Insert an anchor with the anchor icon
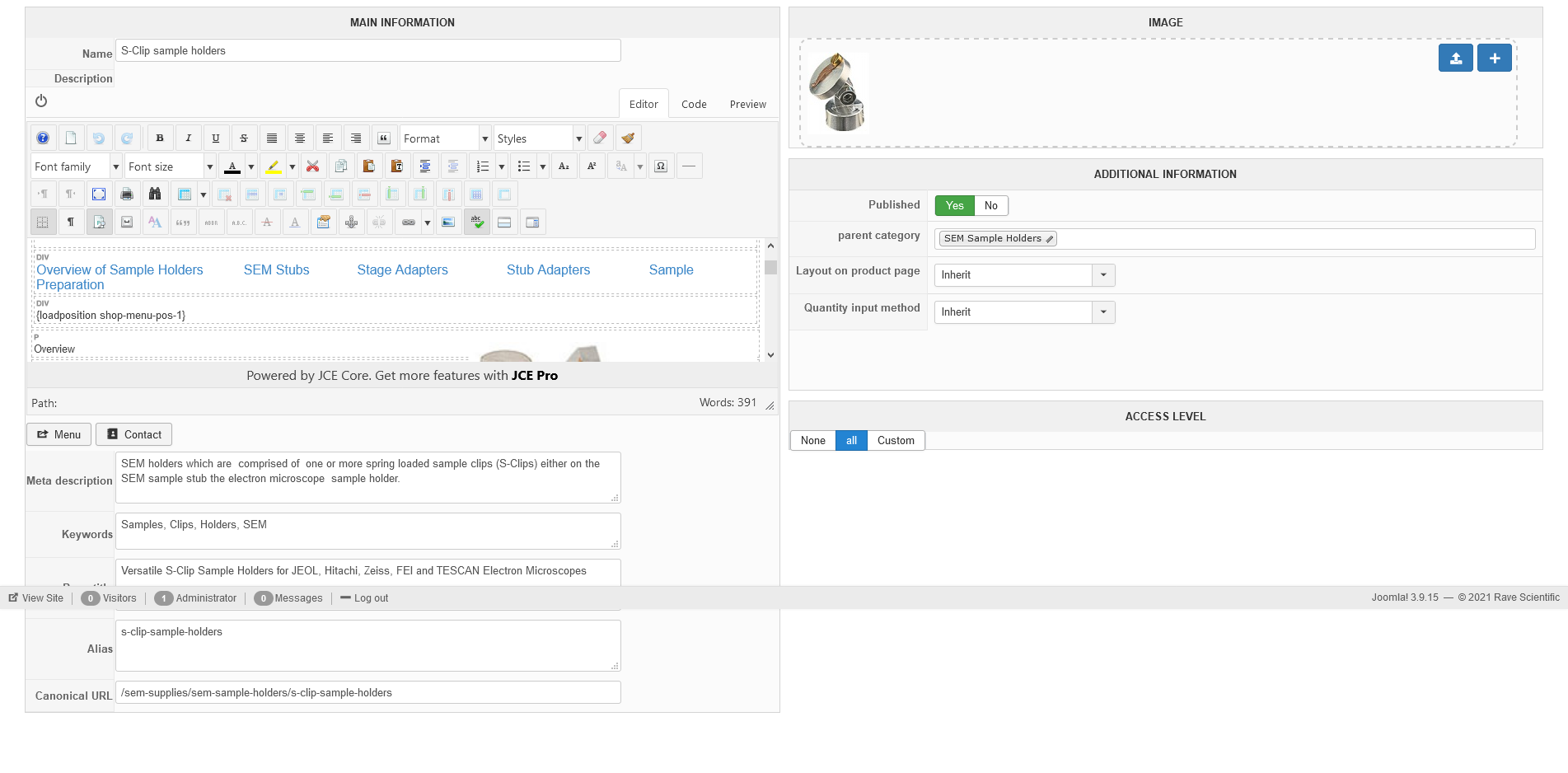The width and height of the screenshot is (1568, 773). [x=351, y=223]
